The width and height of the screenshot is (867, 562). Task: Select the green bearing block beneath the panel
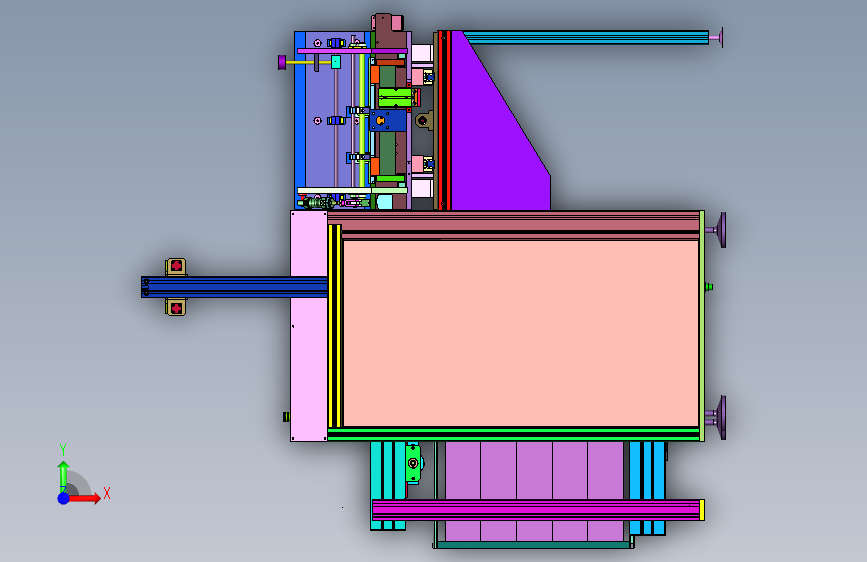[x=413, y=463]
